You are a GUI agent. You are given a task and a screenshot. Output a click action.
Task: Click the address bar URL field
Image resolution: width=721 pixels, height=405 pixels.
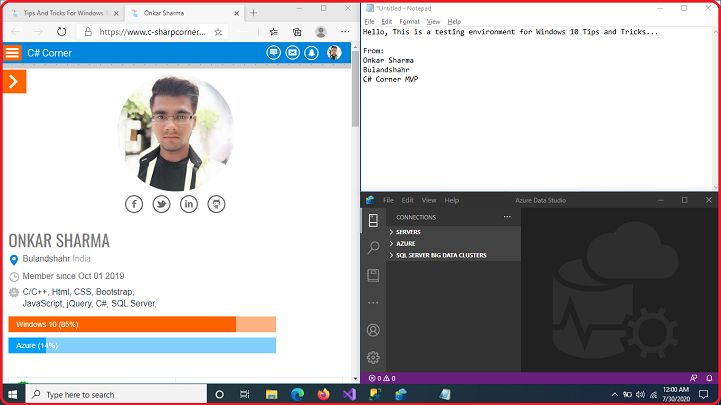[x=152, y=32]
